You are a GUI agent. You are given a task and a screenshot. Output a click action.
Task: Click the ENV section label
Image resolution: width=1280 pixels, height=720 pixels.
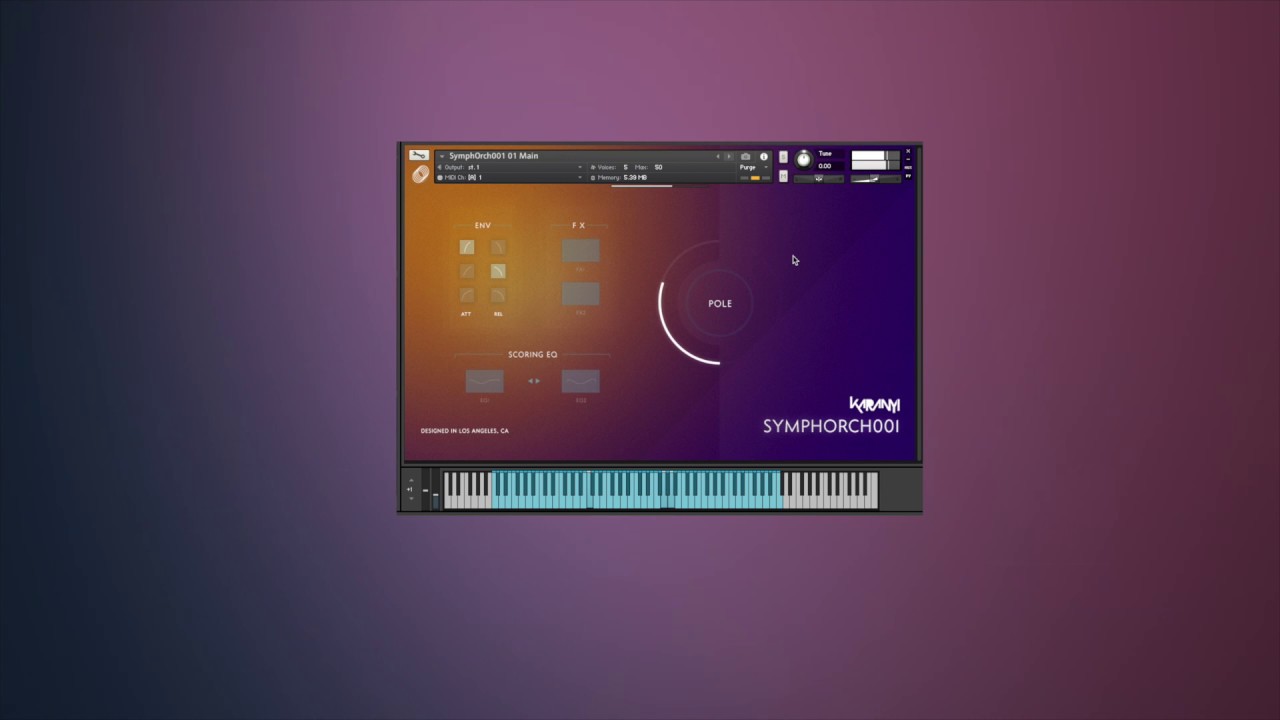pyautogui.click(x=483, y=225)
